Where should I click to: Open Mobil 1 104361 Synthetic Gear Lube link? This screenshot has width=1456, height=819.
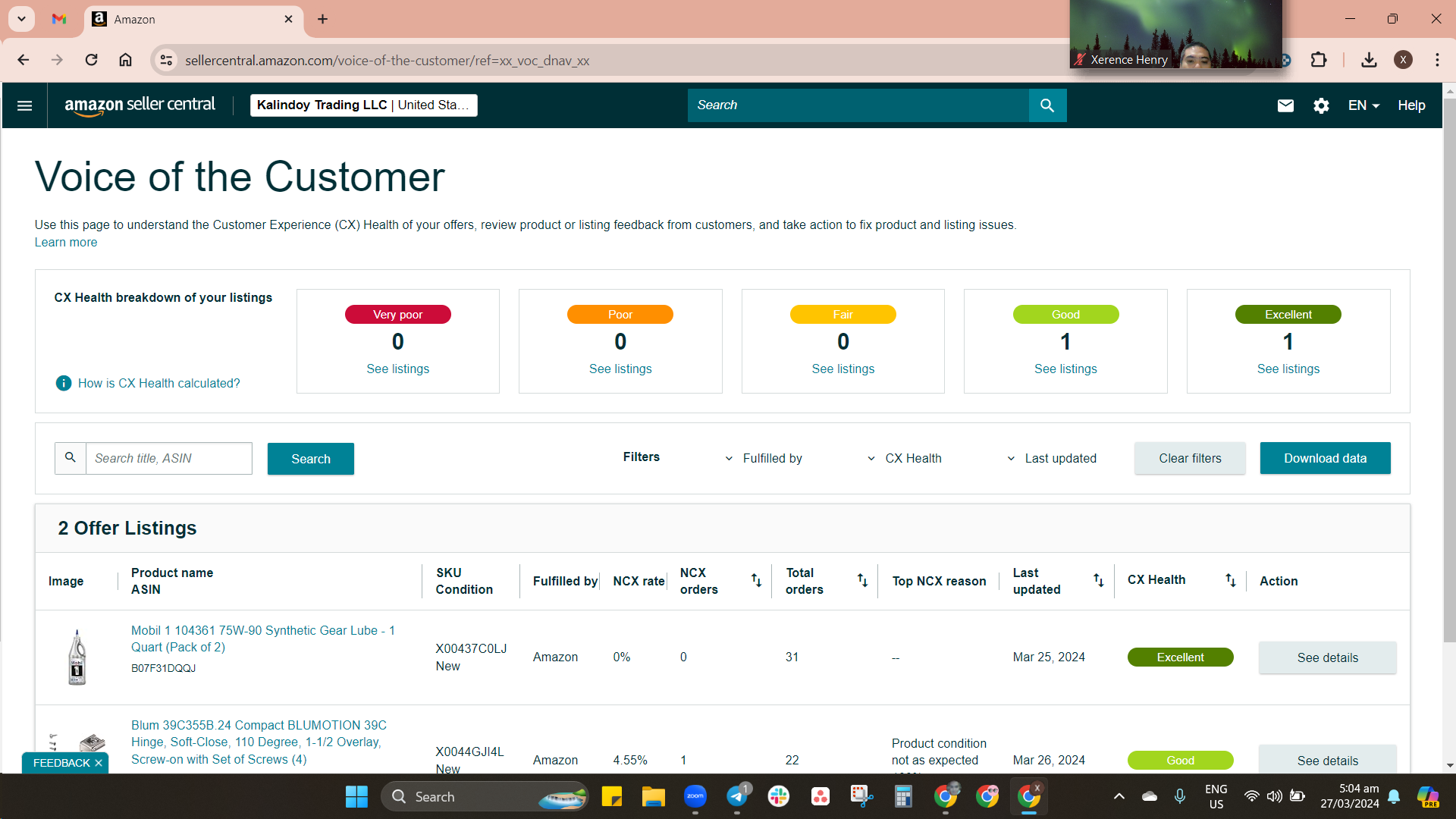tap(263, 639)
